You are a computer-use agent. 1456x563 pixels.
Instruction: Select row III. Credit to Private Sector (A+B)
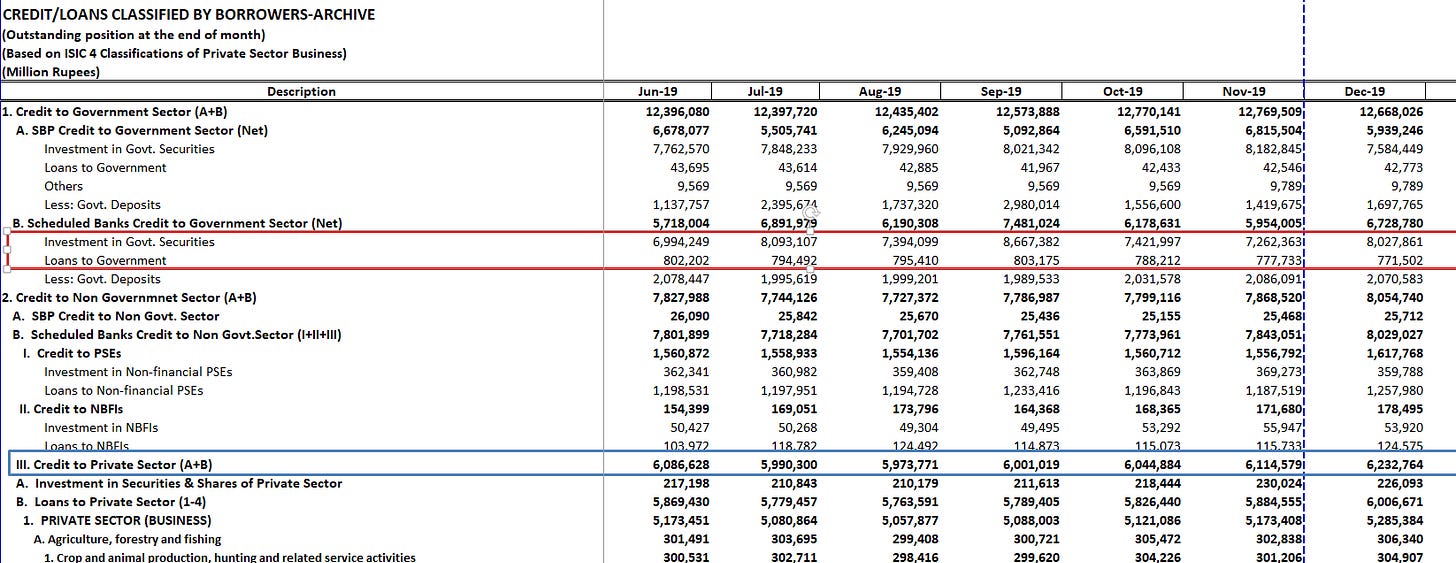point(114,465)
